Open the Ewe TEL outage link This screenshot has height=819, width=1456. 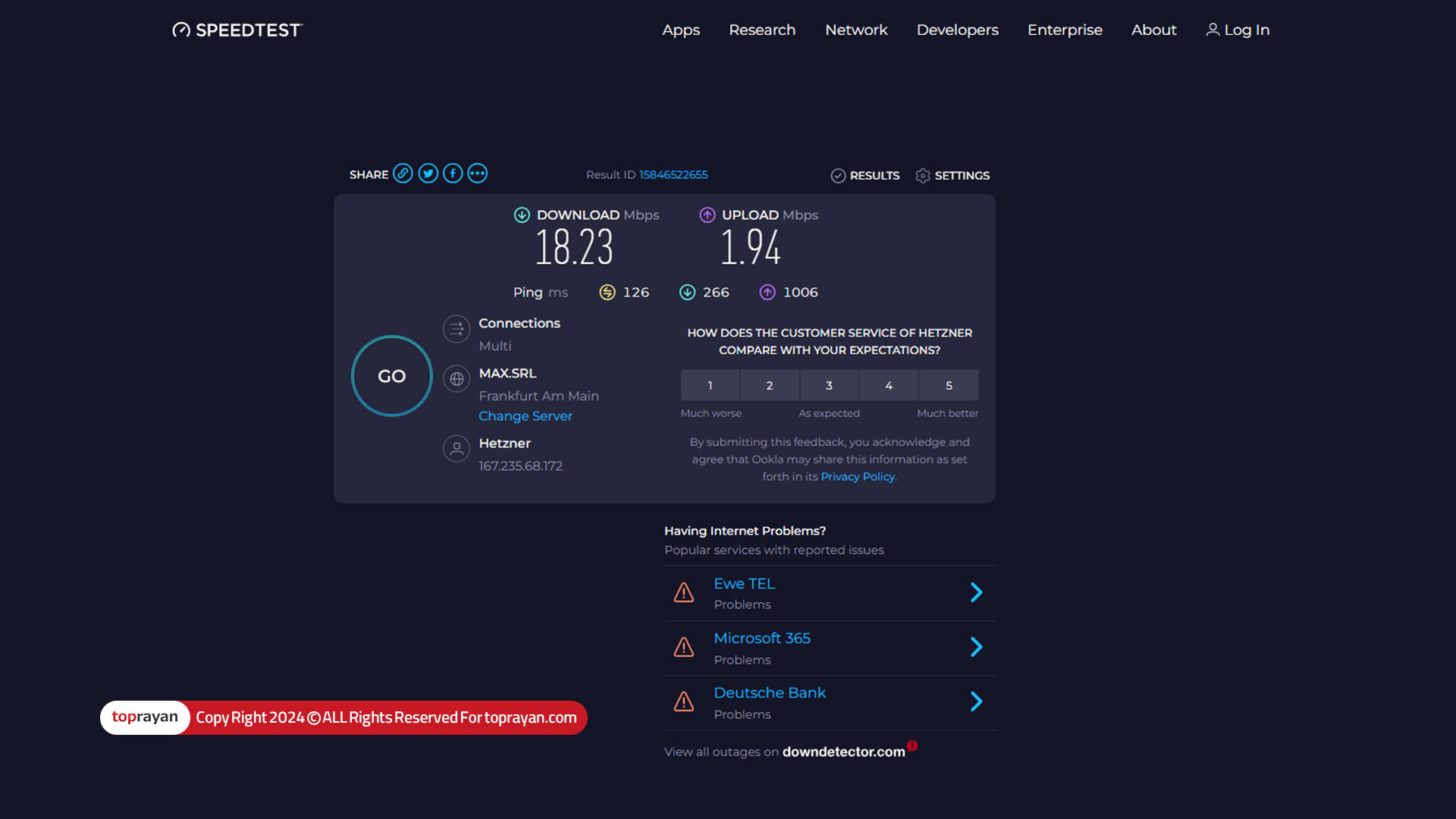(x=745, y=584)
